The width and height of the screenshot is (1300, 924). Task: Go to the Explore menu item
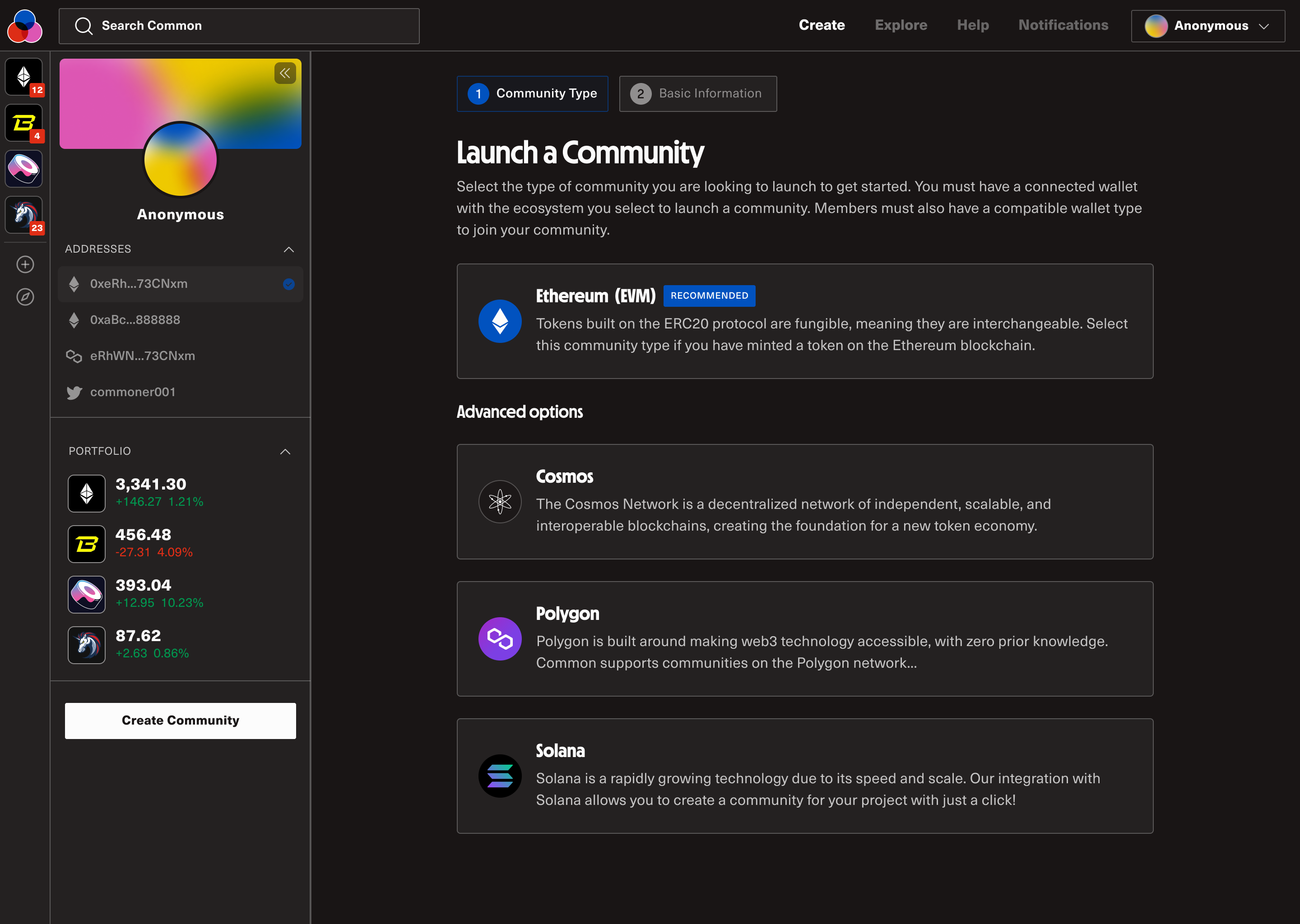pyautogui.click(x=901, y=25)
